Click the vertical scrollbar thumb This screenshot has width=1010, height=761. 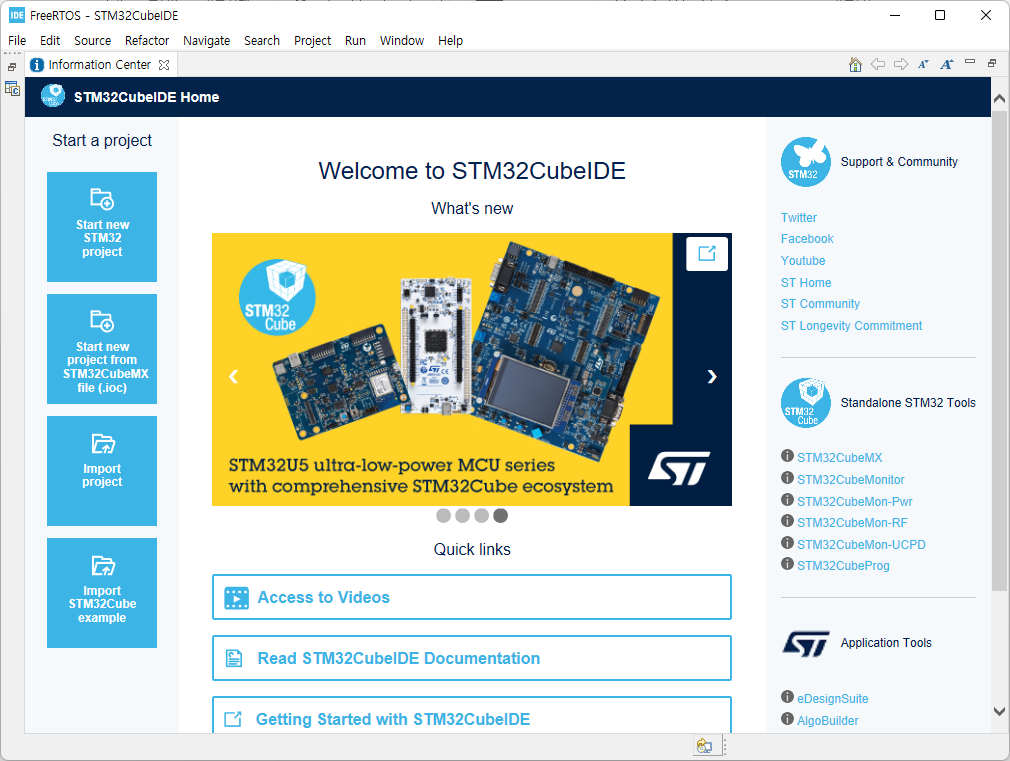pyautogui.click(x=999, y=351)
